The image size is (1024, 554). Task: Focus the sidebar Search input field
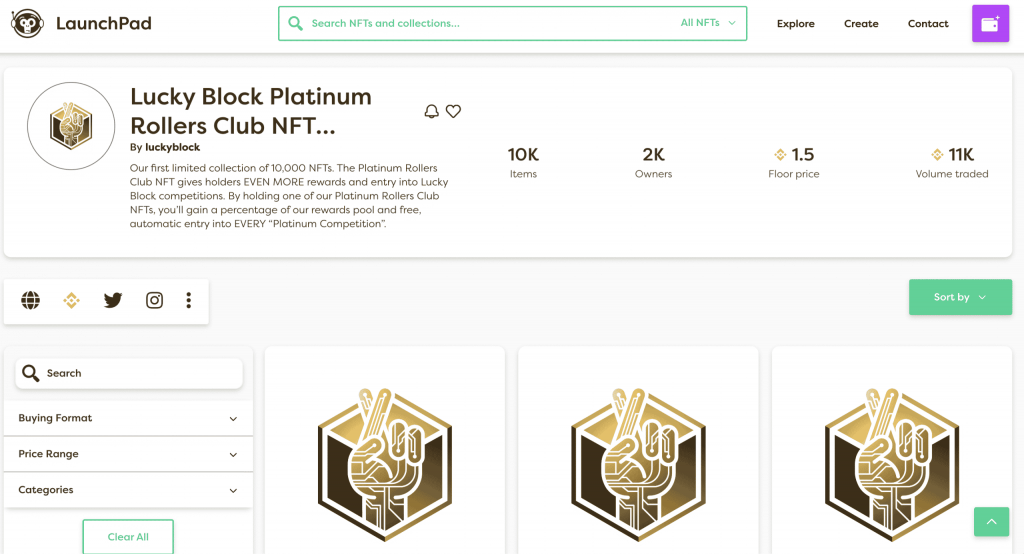tap(129, 373)
